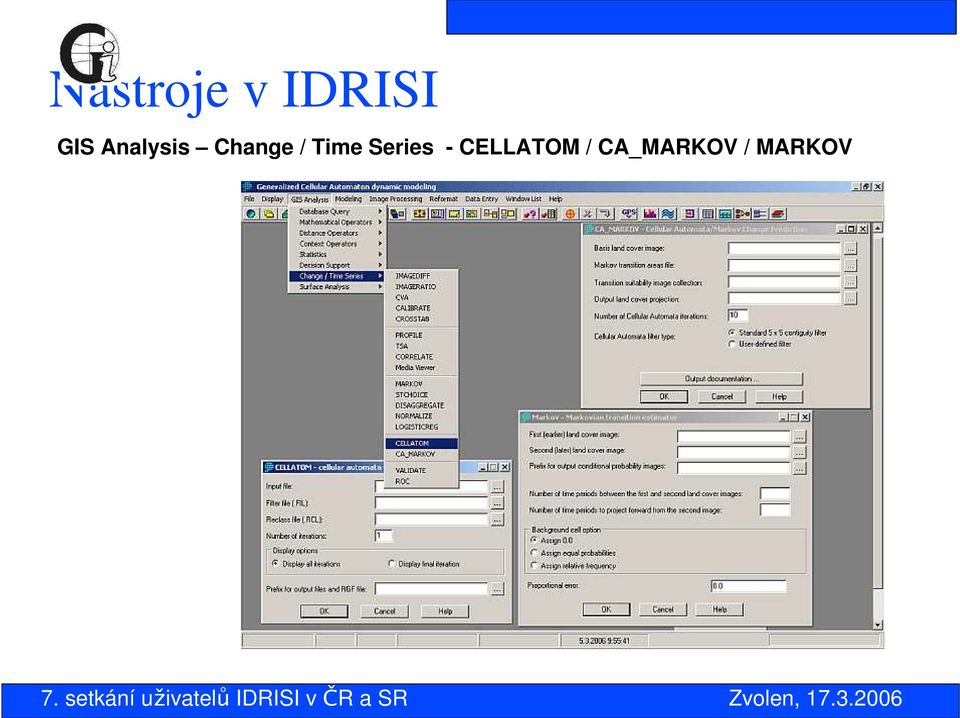Viewport: 960px width, 718px height.
Task: Click Output documentation button
Action: [721, 379]
